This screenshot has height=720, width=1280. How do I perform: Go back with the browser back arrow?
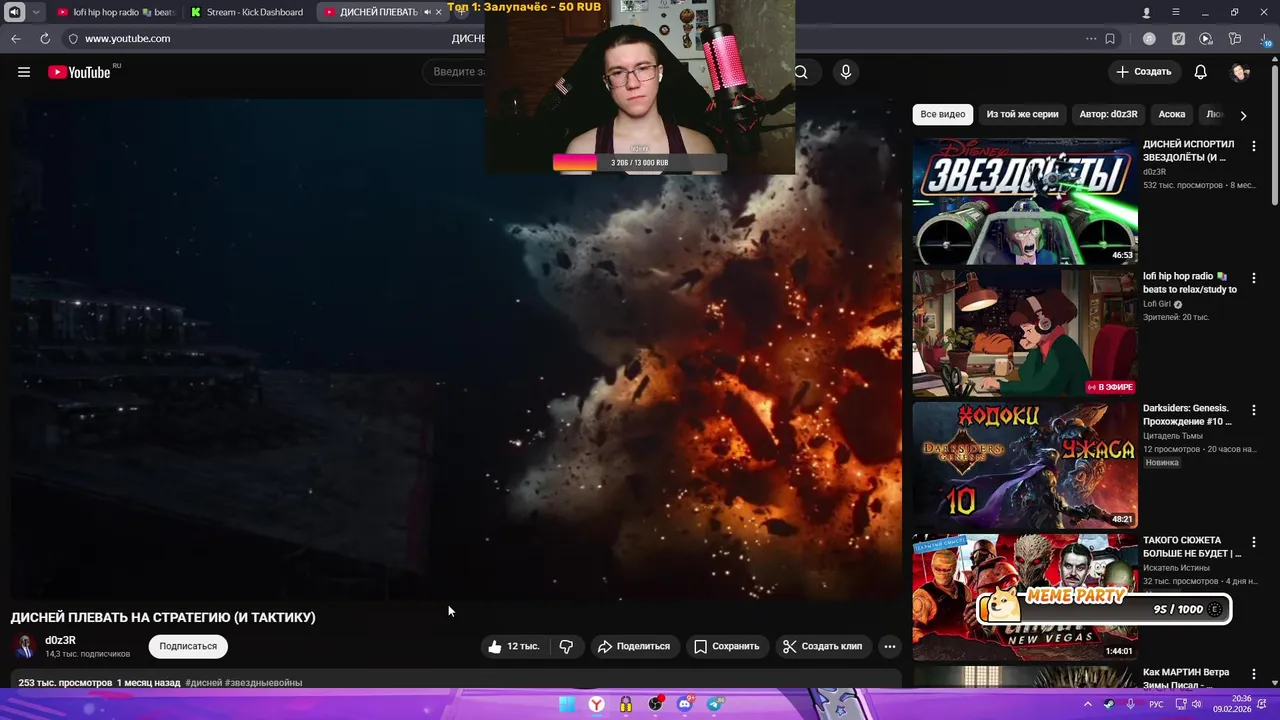[16, 38]
